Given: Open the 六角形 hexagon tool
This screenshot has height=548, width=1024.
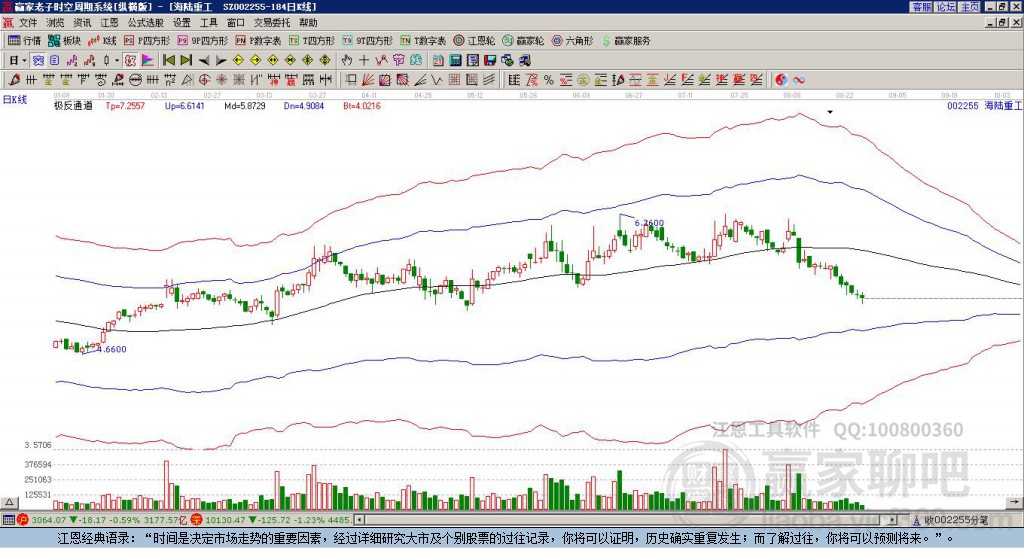Looking at the screenshot, I should [572, 40].
